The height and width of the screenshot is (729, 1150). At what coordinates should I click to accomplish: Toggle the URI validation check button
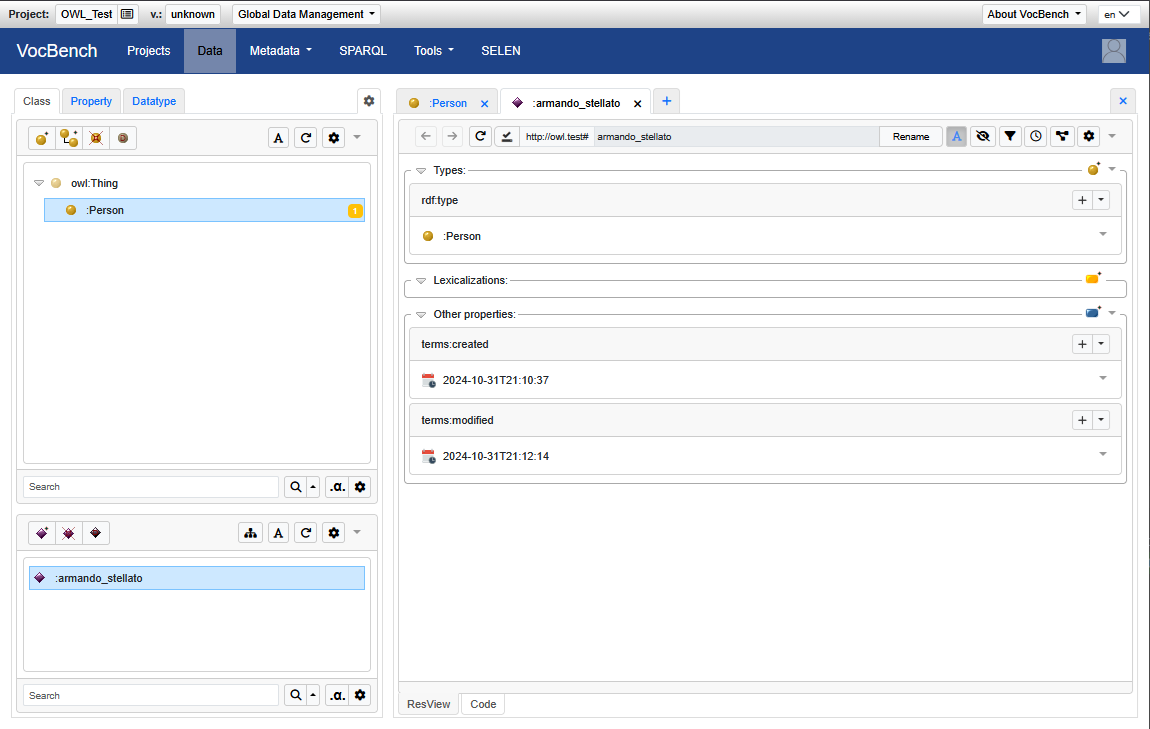point(507,136)
